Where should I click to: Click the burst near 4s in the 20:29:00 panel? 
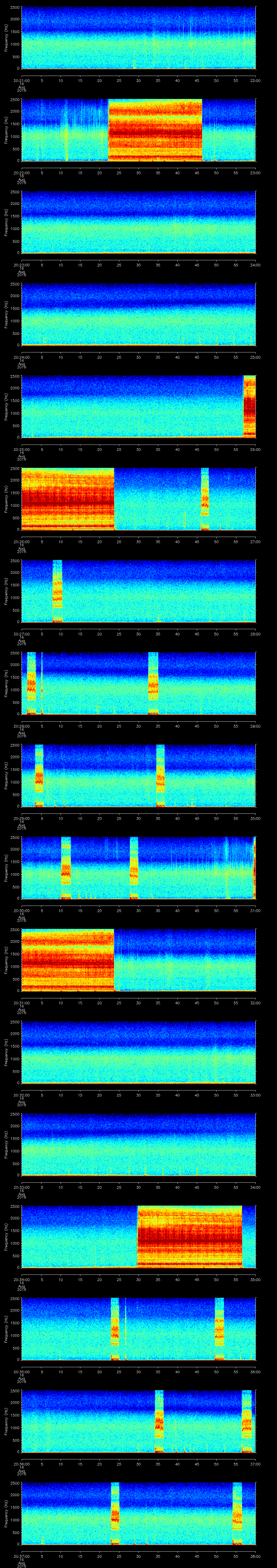coord(39,775)
